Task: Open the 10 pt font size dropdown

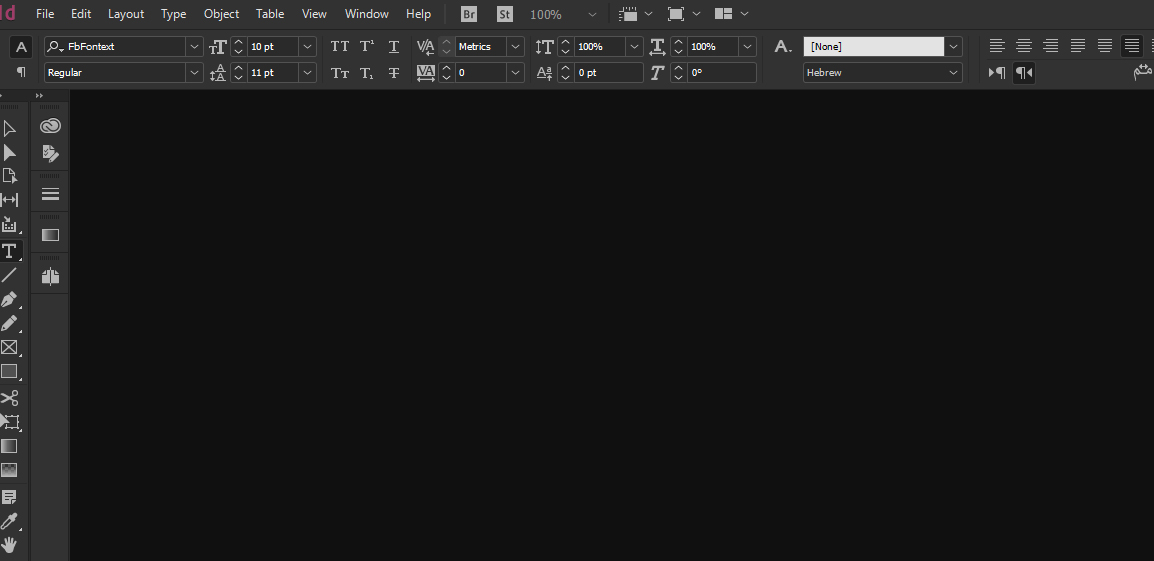Action: tap(308, 46)
